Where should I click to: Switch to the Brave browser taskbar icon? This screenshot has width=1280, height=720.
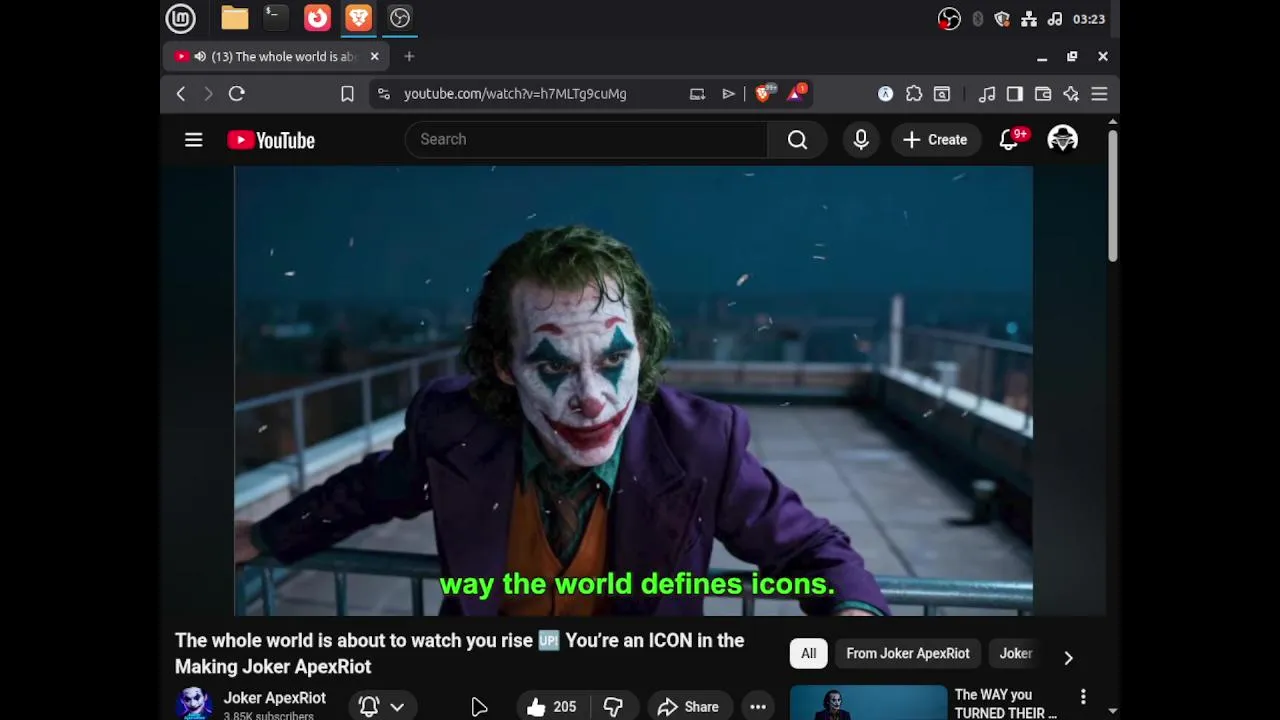coord(358,18)
